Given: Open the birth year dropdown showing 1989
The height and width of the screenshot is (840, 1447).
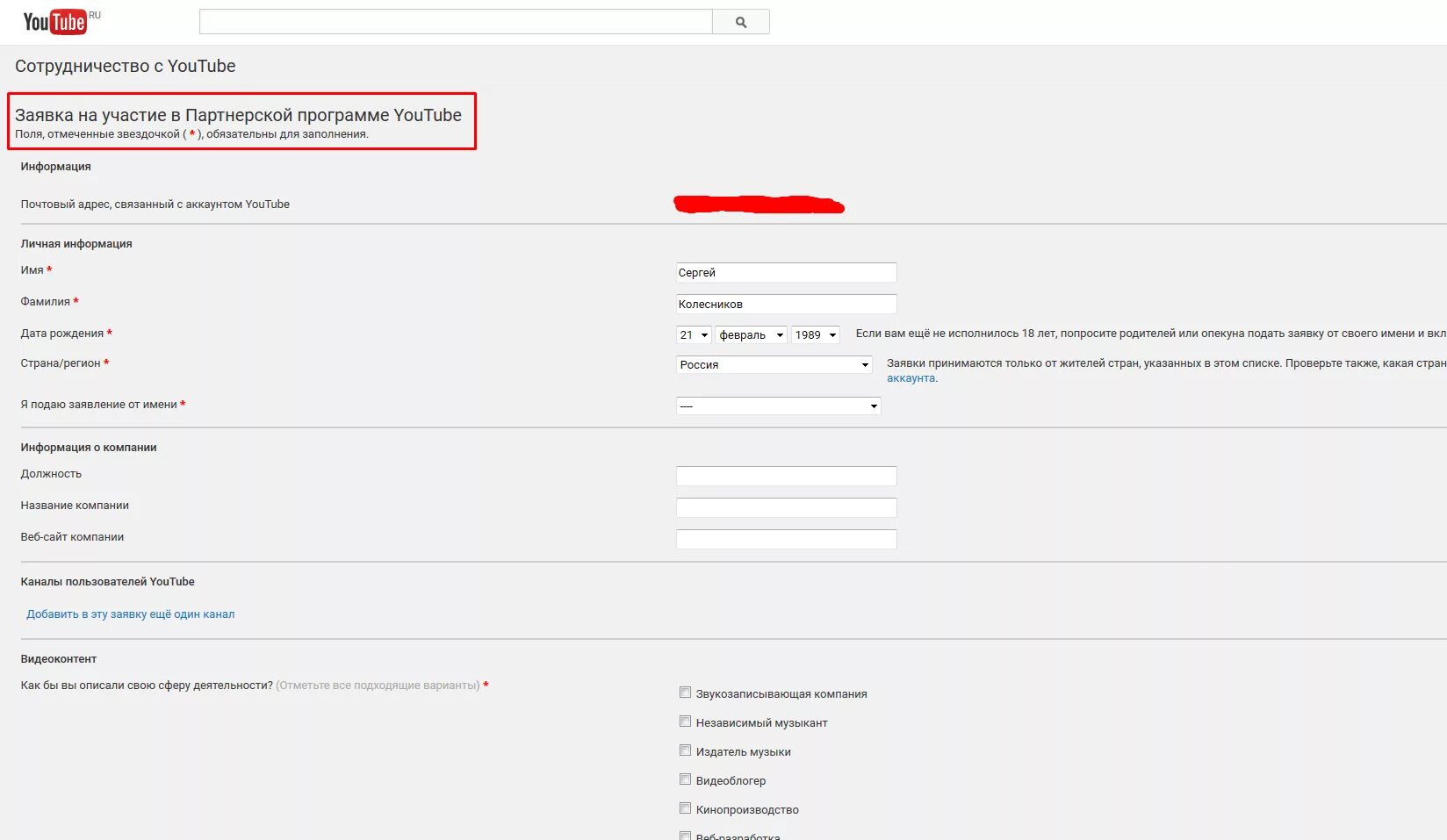Looking at the screenshot, I should coord(816,335).
